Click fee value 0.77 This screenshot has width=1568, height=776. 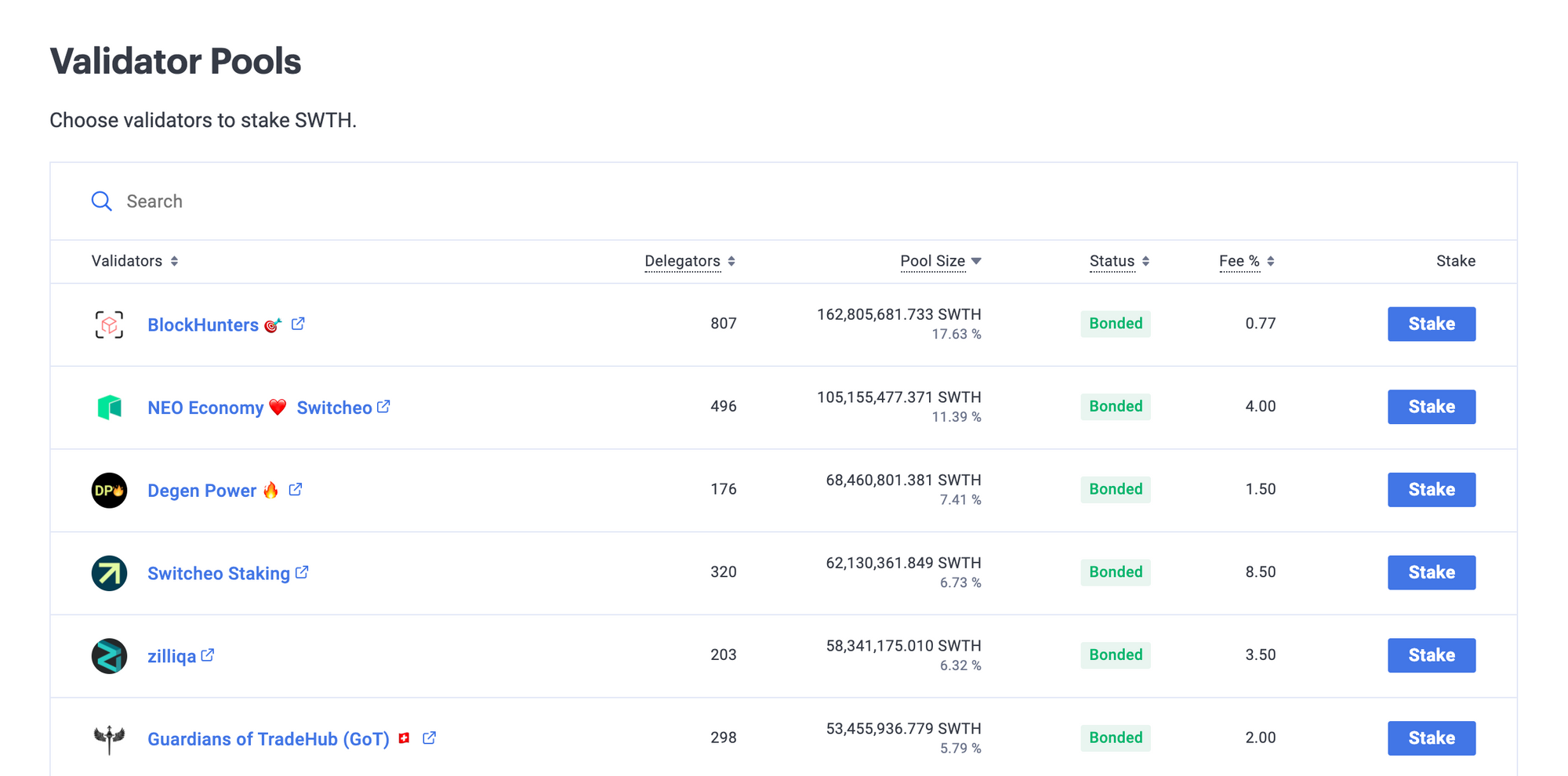(1261, 324)
